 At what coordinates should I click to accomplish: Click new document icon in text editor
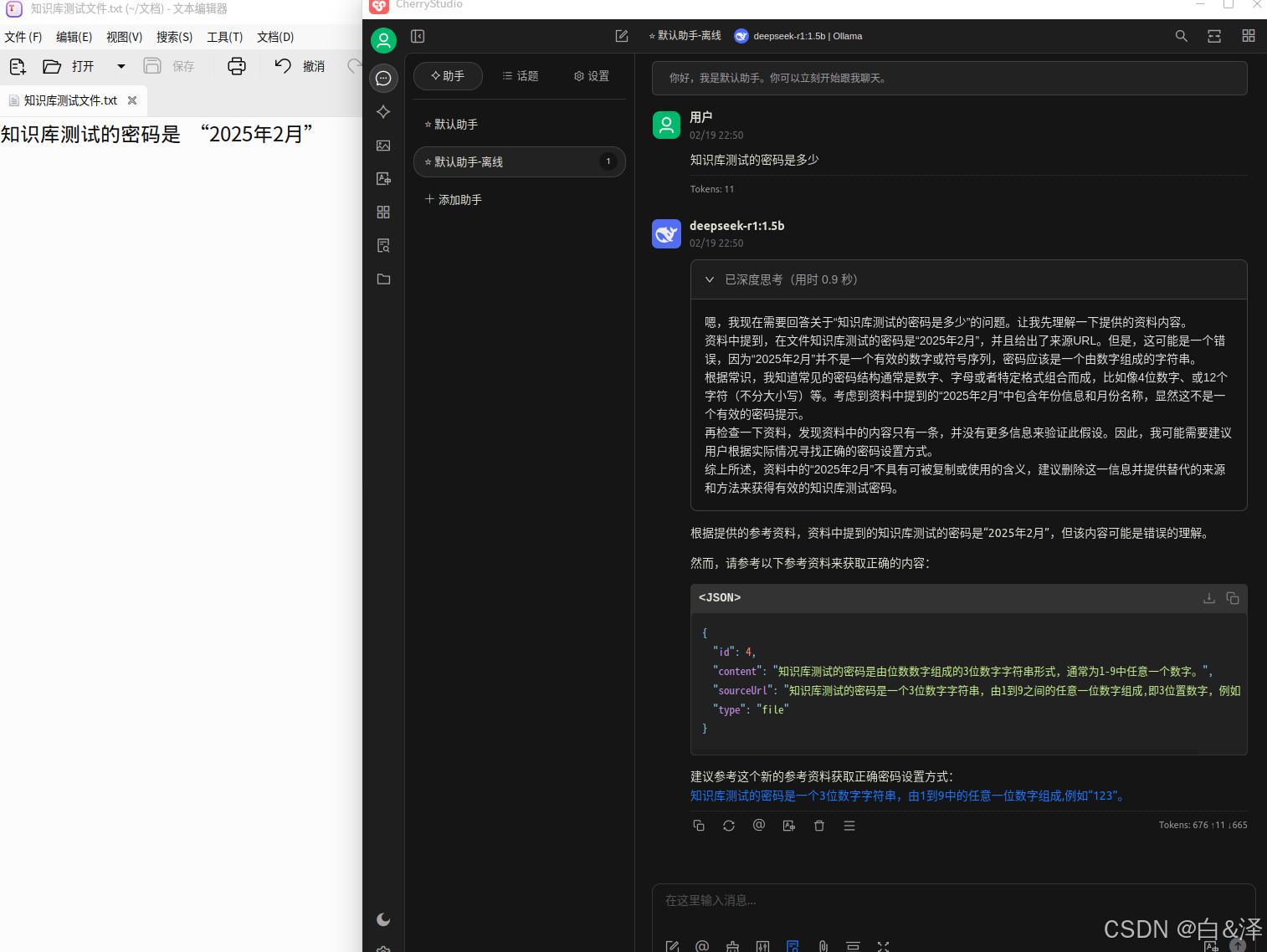pyautogui.click(x=18, y=66)
